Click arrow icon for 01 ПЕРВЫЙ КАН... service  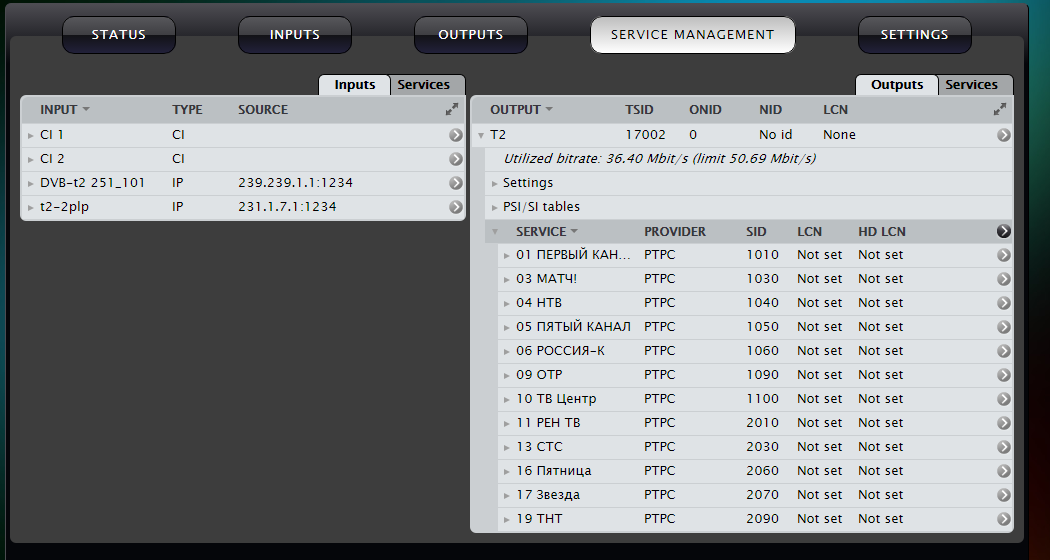(x=1004, y=255)
